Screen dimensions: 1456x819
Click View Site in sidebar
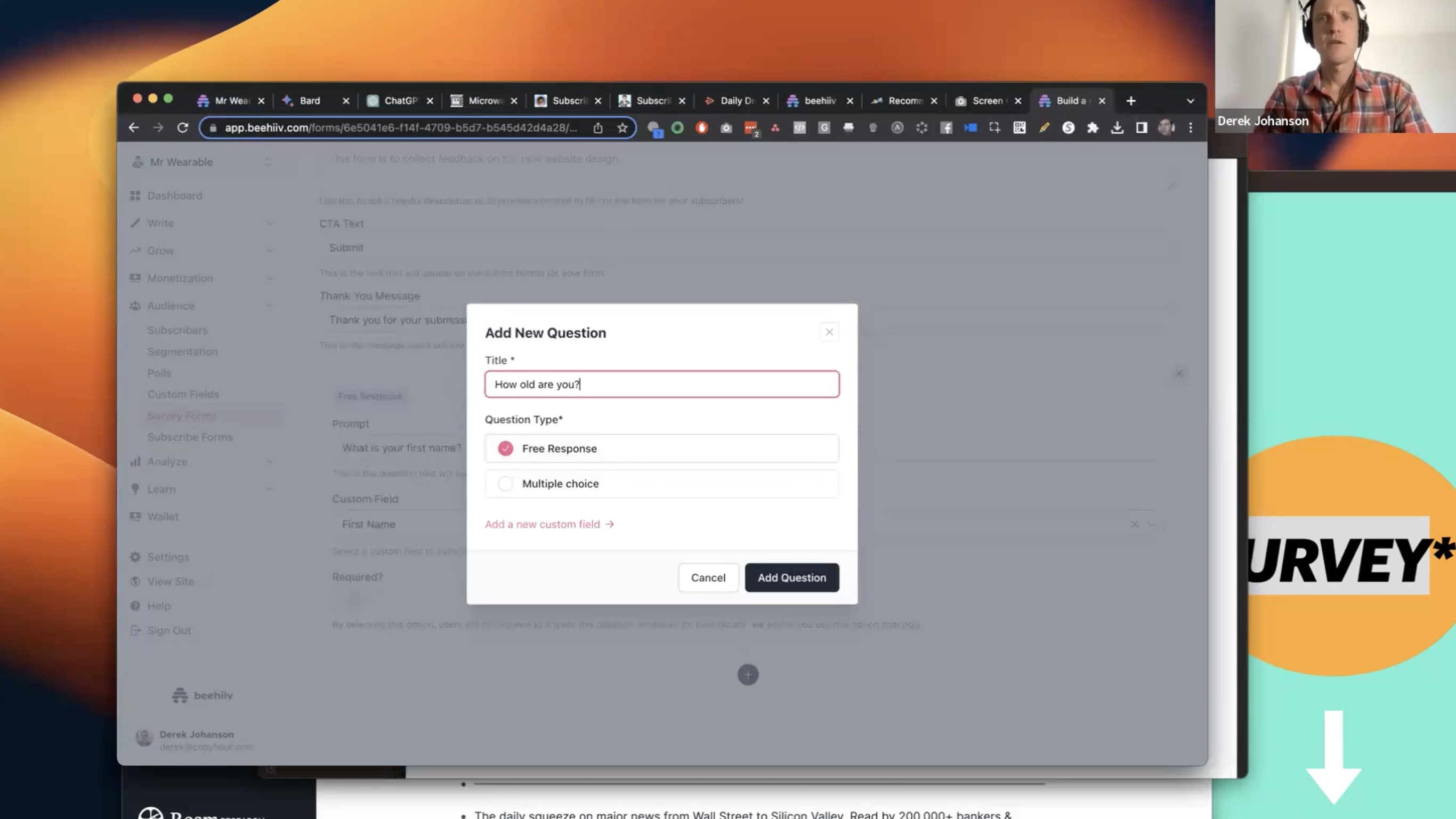(170, 581)
